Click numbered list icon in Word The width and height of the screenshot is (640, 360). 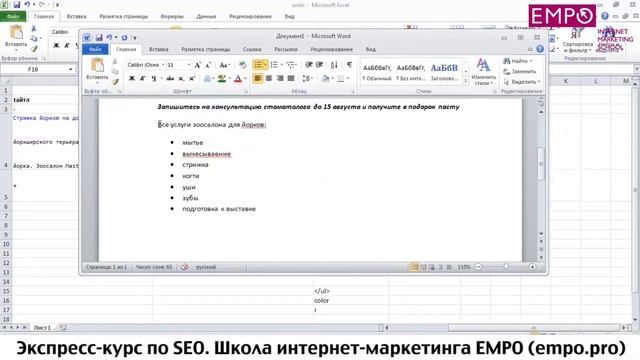point(274,65)
